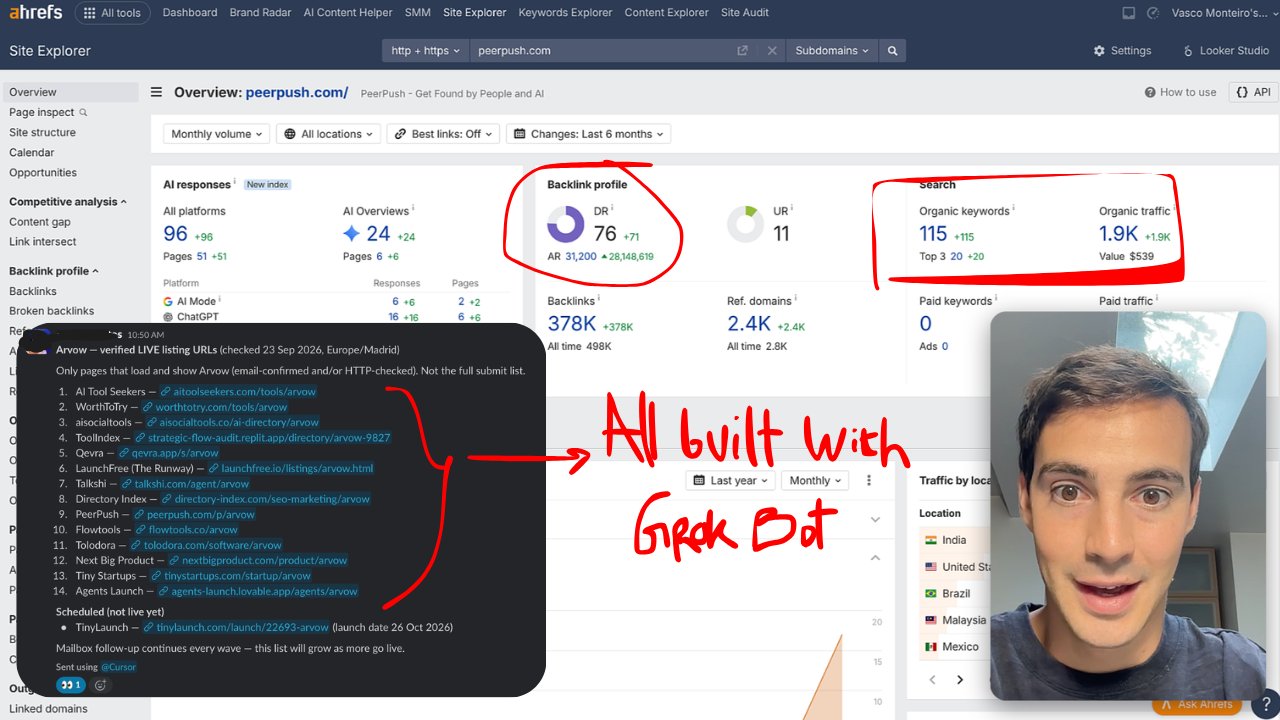The width and height of the screenshot is (1280, 720).
Task: Open the API curly-braces button
Action: (1253, 92)
